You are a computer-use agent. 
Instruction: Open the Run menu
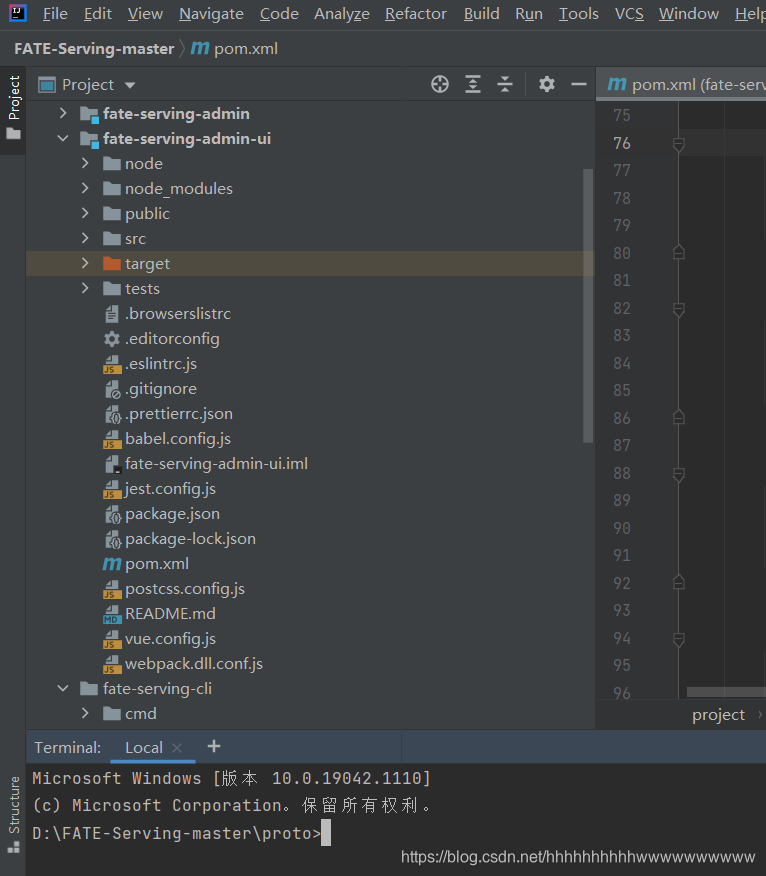point(529,13)
